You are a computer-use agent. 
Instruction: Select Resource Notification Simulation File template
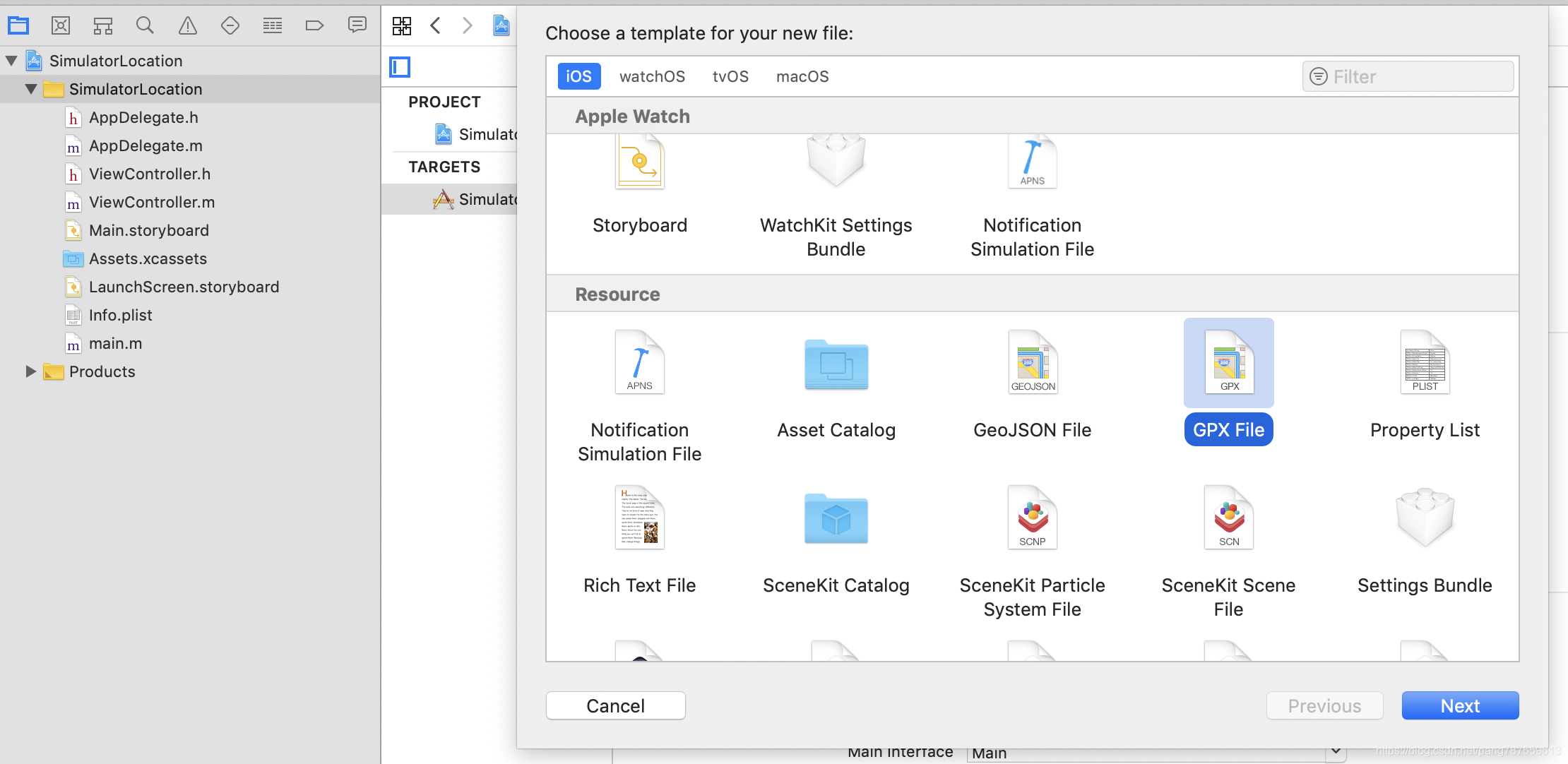coord(640,395)
